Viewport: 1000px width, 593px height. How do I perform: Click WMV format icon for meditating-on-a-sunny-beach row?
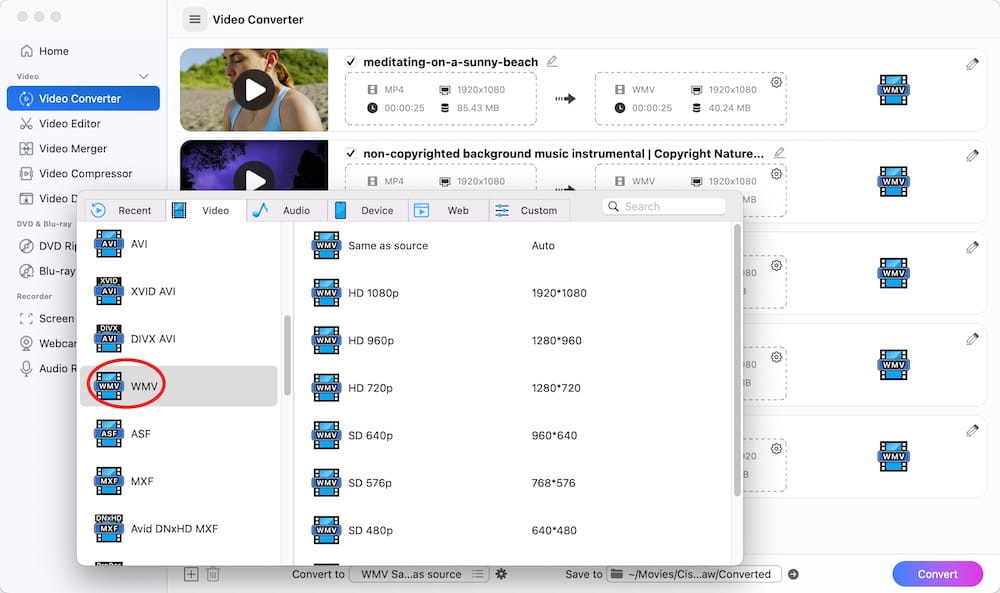pyautogui.click(x=893, y=90)
